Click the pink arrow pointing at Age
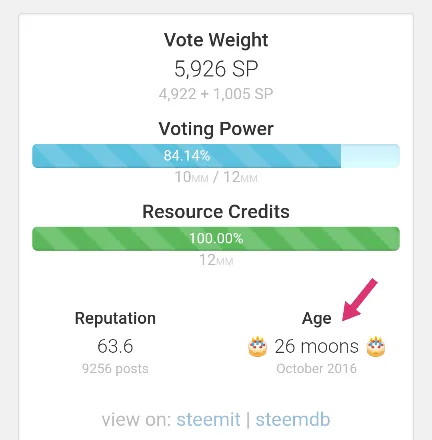 click(x=359, y=300)
